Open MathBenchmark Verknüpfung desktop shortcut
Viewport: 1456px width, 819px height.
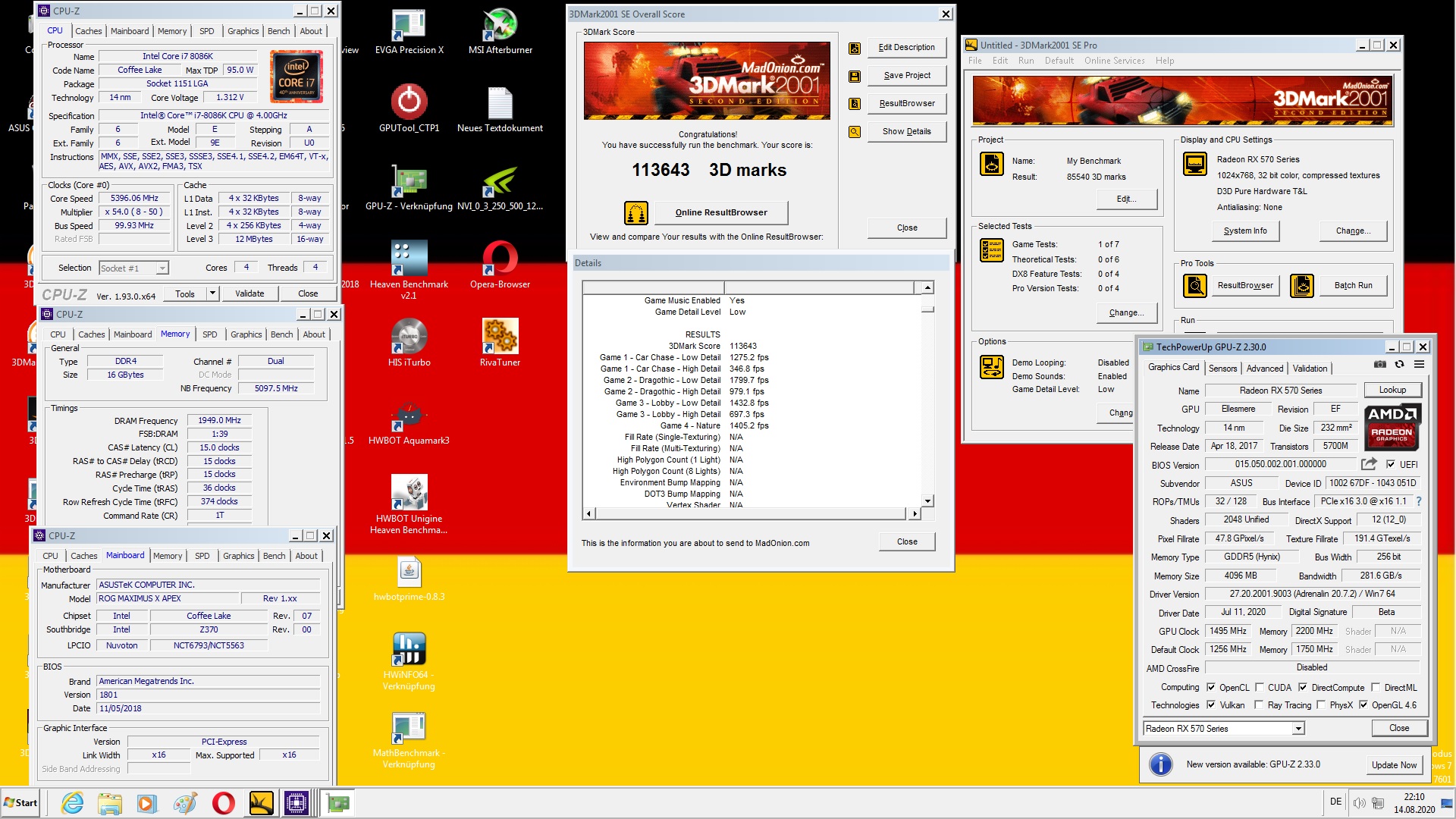(409, 739)
